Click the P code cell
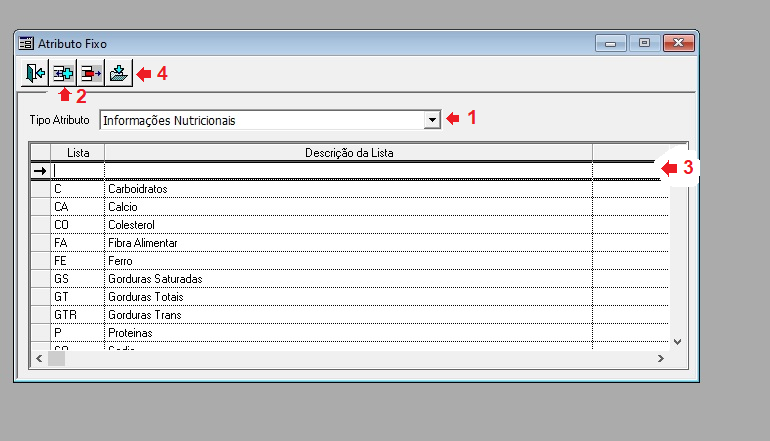Screen dimensions: 770x441 coord(78,332)
